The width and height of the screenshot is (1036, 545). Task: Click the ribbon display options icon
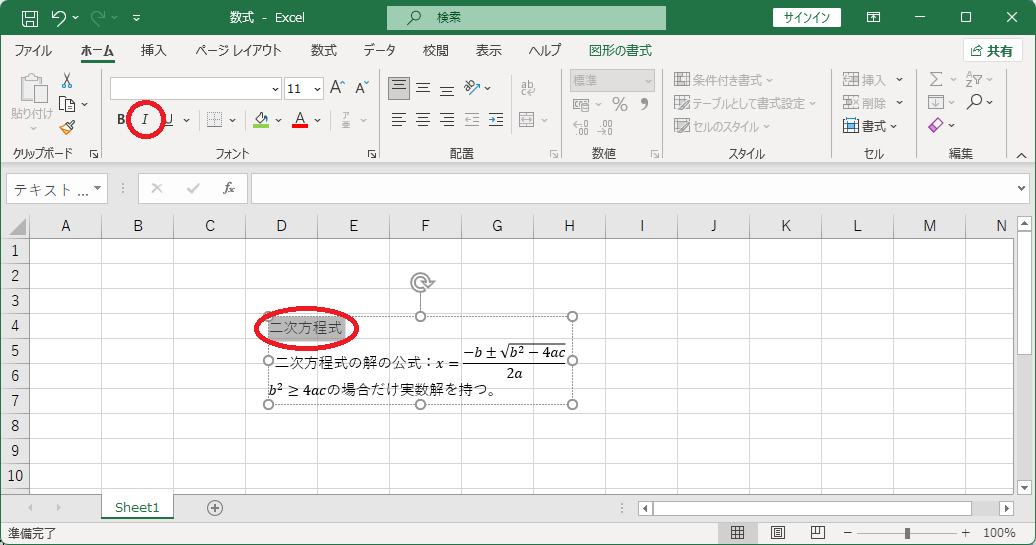coord(873,18)
